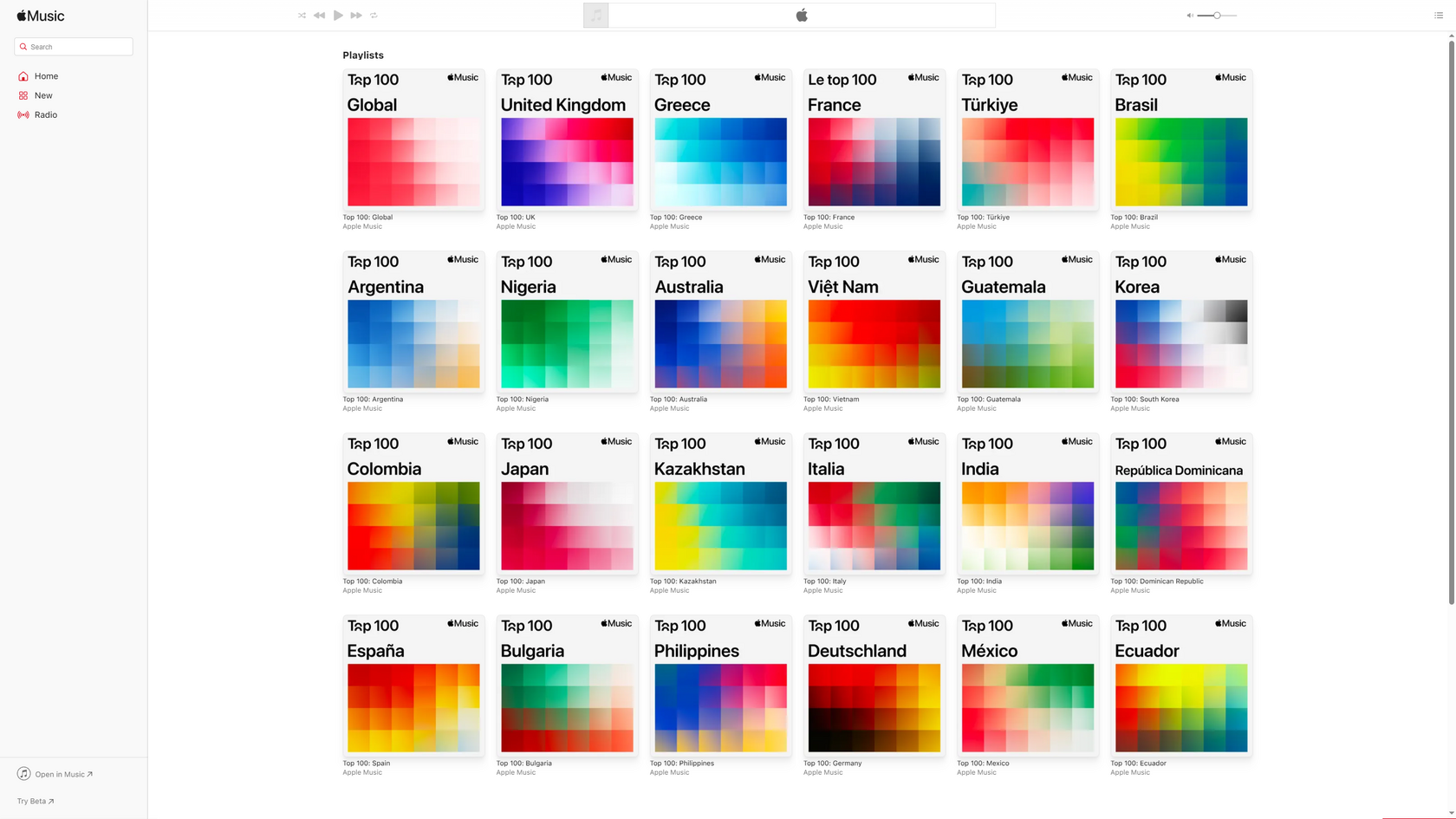Open the Up Next queue list
Image resolution: width=1456 pixels, height=819 pixels.
click(x=1439, y=16)
